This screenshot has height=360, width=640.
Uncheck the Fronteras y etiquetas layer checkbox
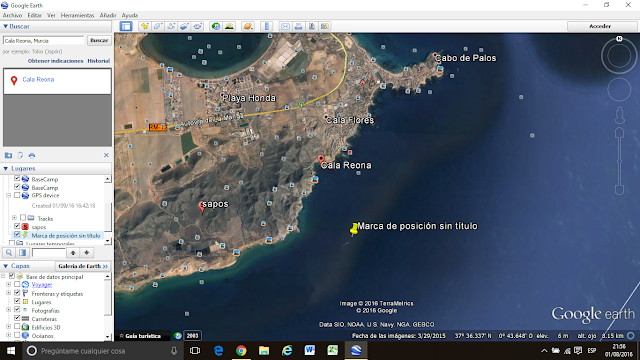coord(17,293)
